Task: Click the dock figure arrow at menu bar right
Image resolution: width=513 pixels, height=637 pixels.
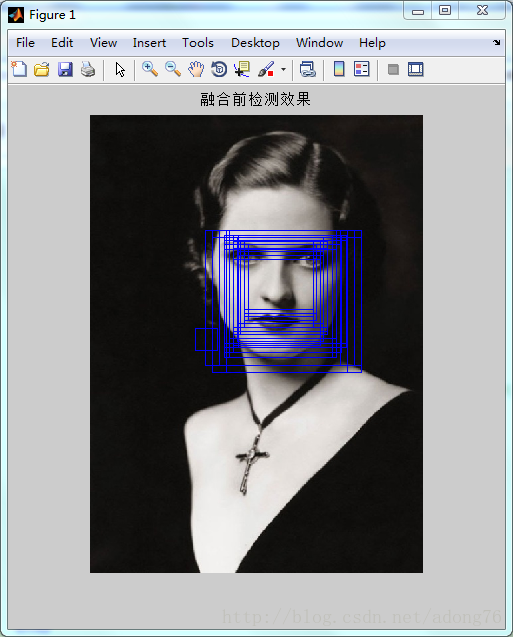Action: [496, 42]
